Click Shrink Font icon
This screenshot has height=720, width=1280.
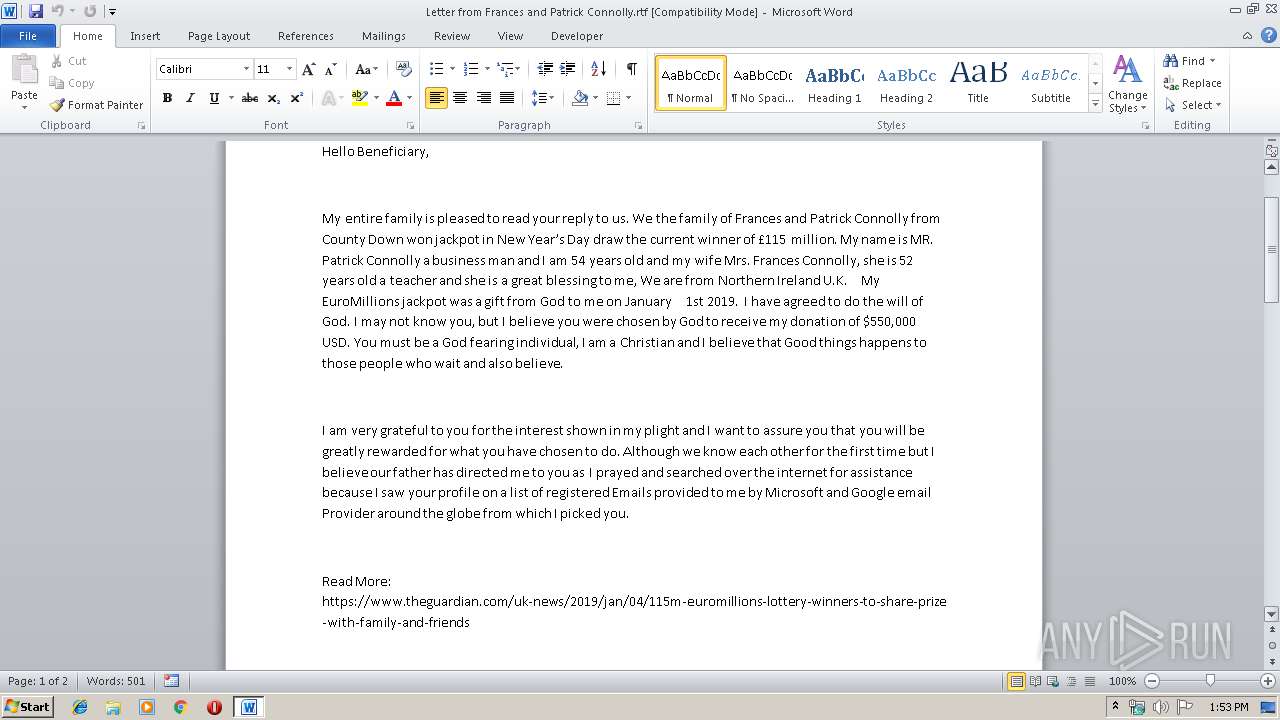coord(330,69)
